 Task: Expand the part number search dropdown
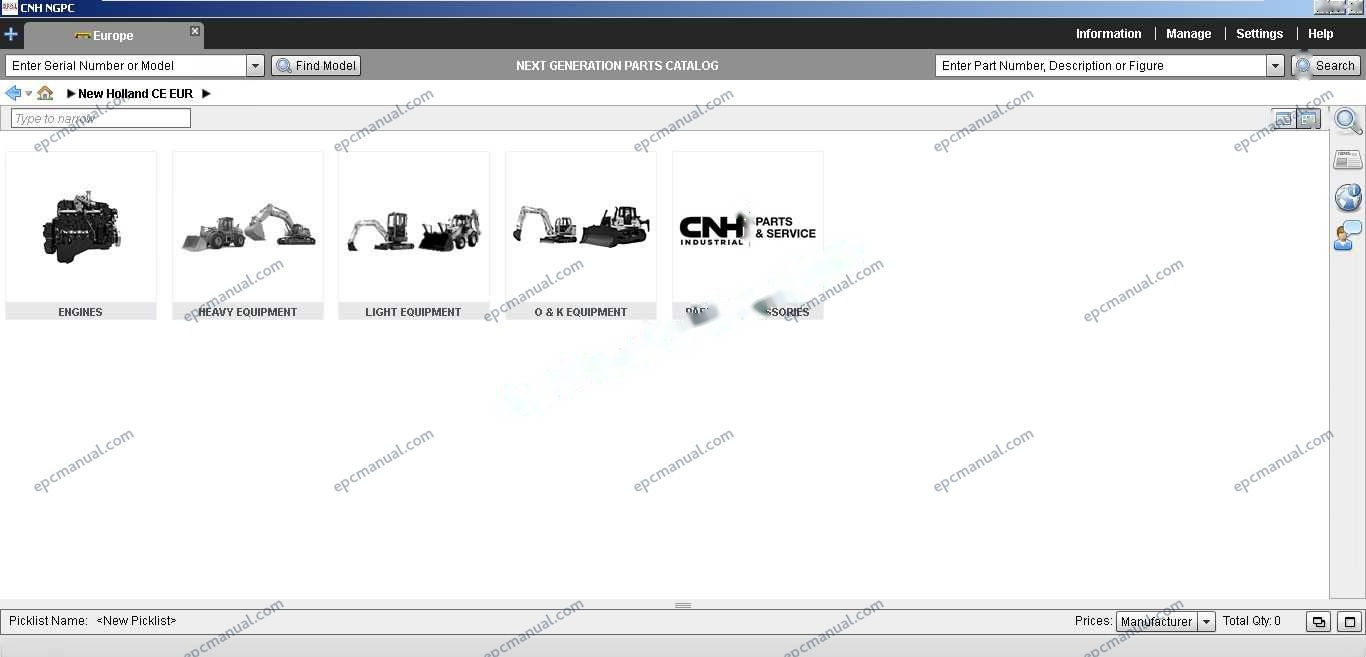(x=1275, y=66)
